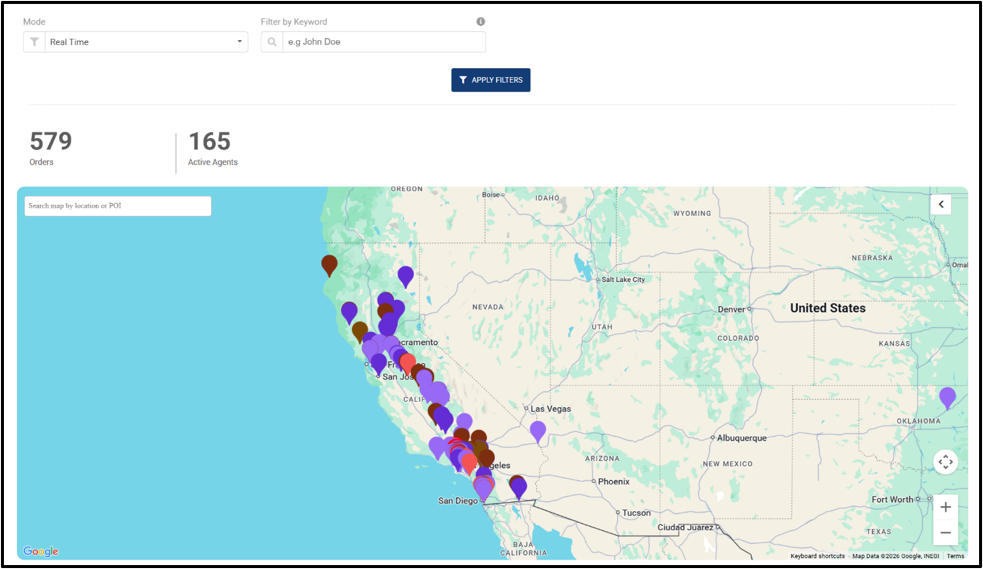Click the info icon above keyword filter
This screenshot has width=983, height=569.
[481, 21]
